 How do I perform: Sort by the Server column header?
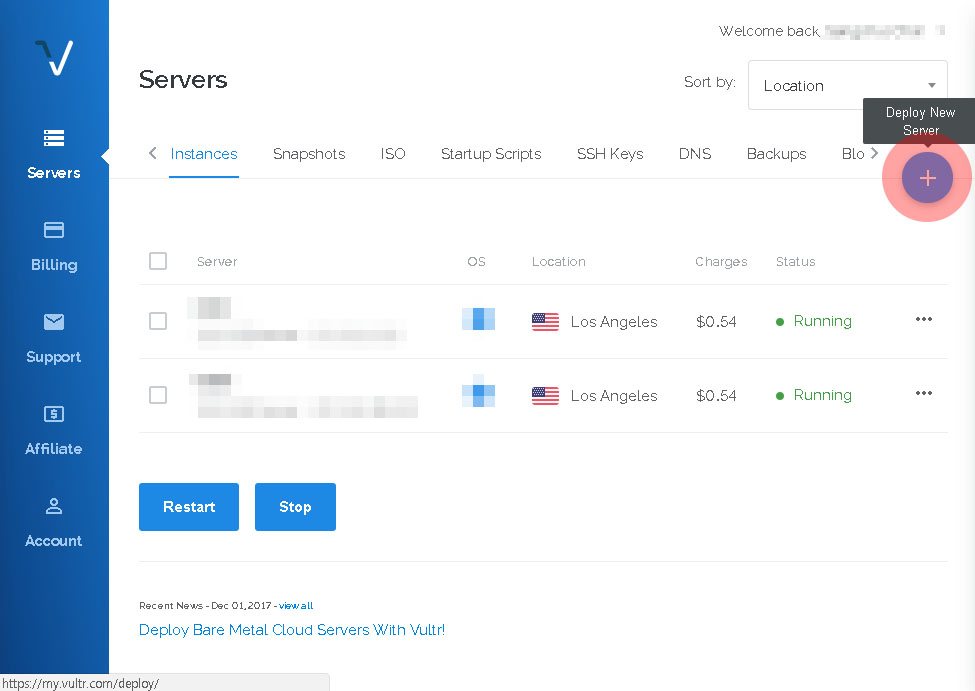pos(217,262)
